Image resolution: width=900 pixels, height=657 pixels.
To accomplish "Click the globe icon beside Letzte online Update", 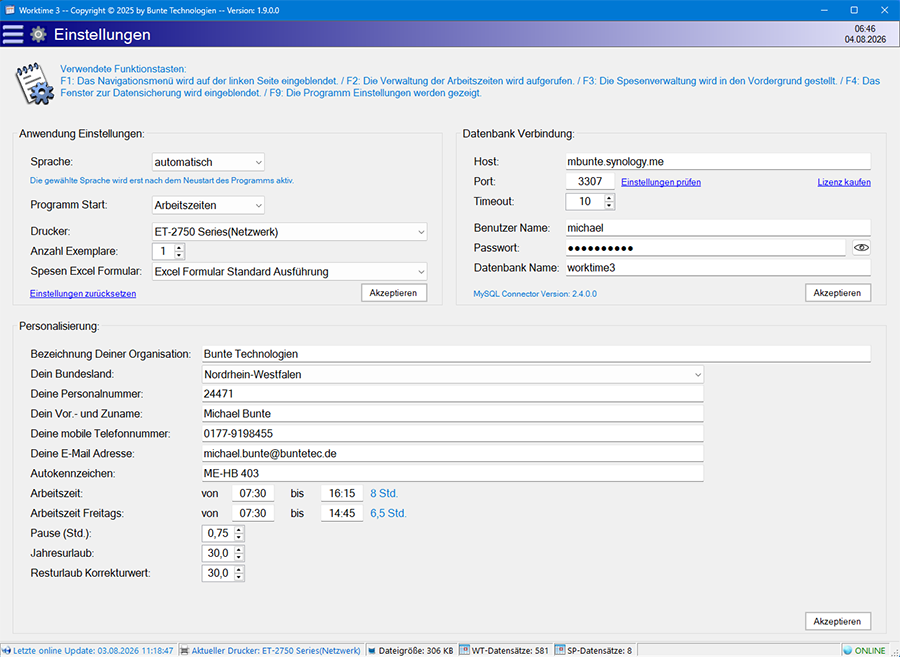I will [6, 651].
